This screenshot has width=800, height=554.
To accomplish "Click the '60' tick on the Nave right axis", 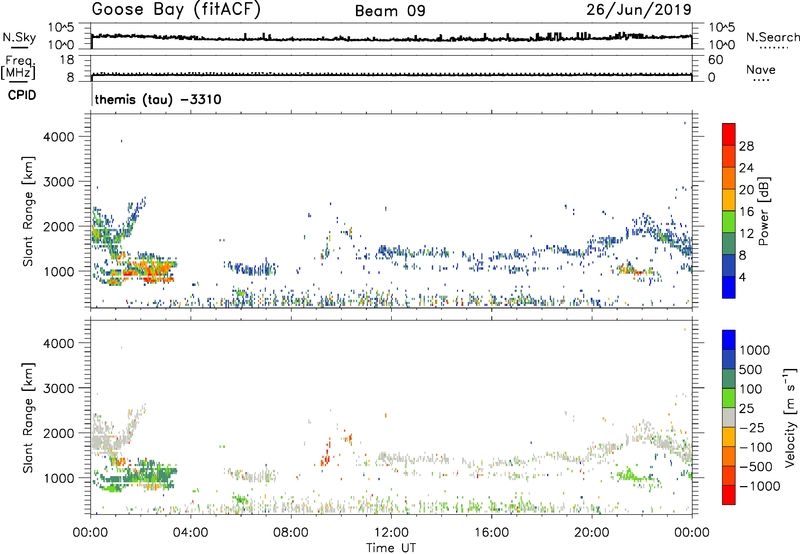I will tap(715, 60).
